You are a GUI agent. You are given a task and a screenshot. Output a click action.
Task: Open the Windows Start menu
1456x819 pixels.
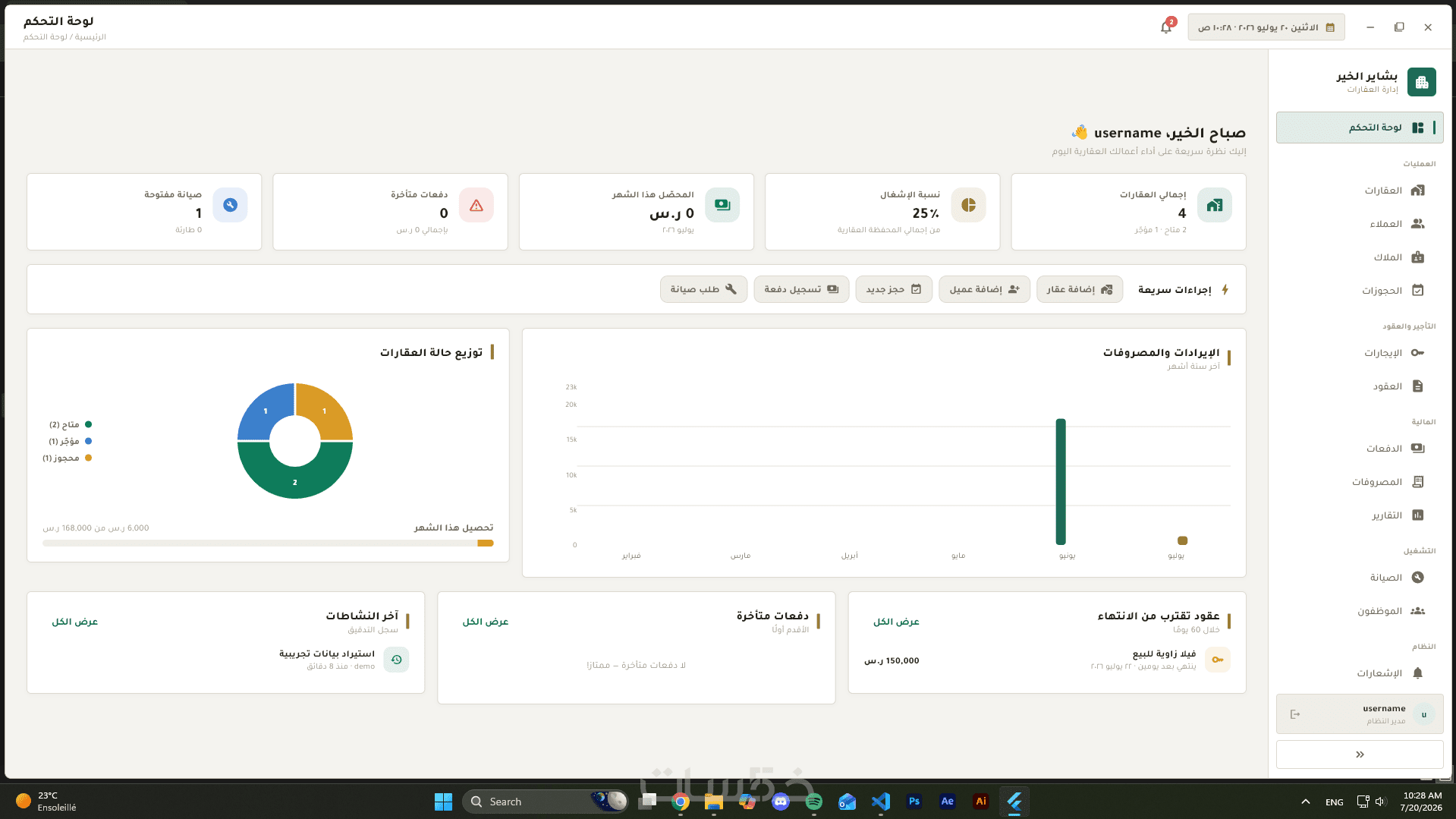pos(443,802)
